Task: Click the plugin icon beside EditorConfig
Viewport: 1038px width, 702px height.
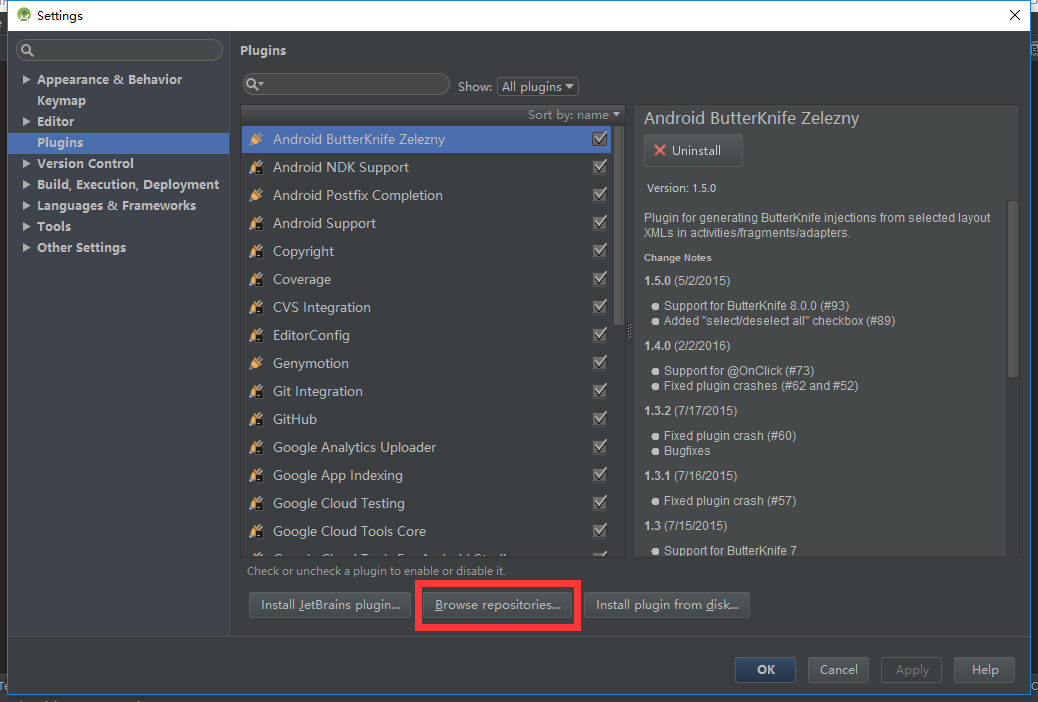Action: tap(256, 335)
